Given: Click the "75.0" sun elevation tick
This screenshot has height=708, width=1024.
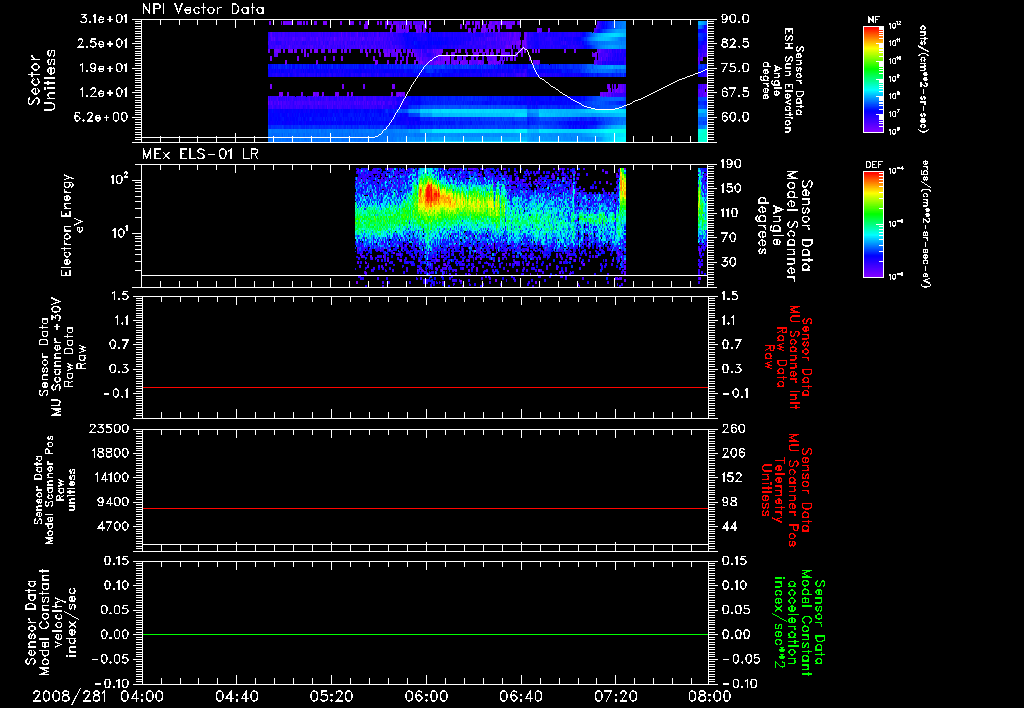Looking at the screenshot, I should point(735,68).
